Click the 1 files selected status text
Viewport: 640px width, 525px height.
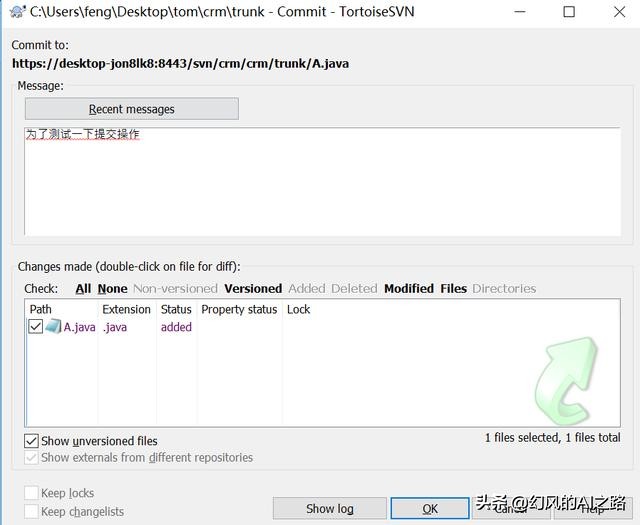pos(553,438)
